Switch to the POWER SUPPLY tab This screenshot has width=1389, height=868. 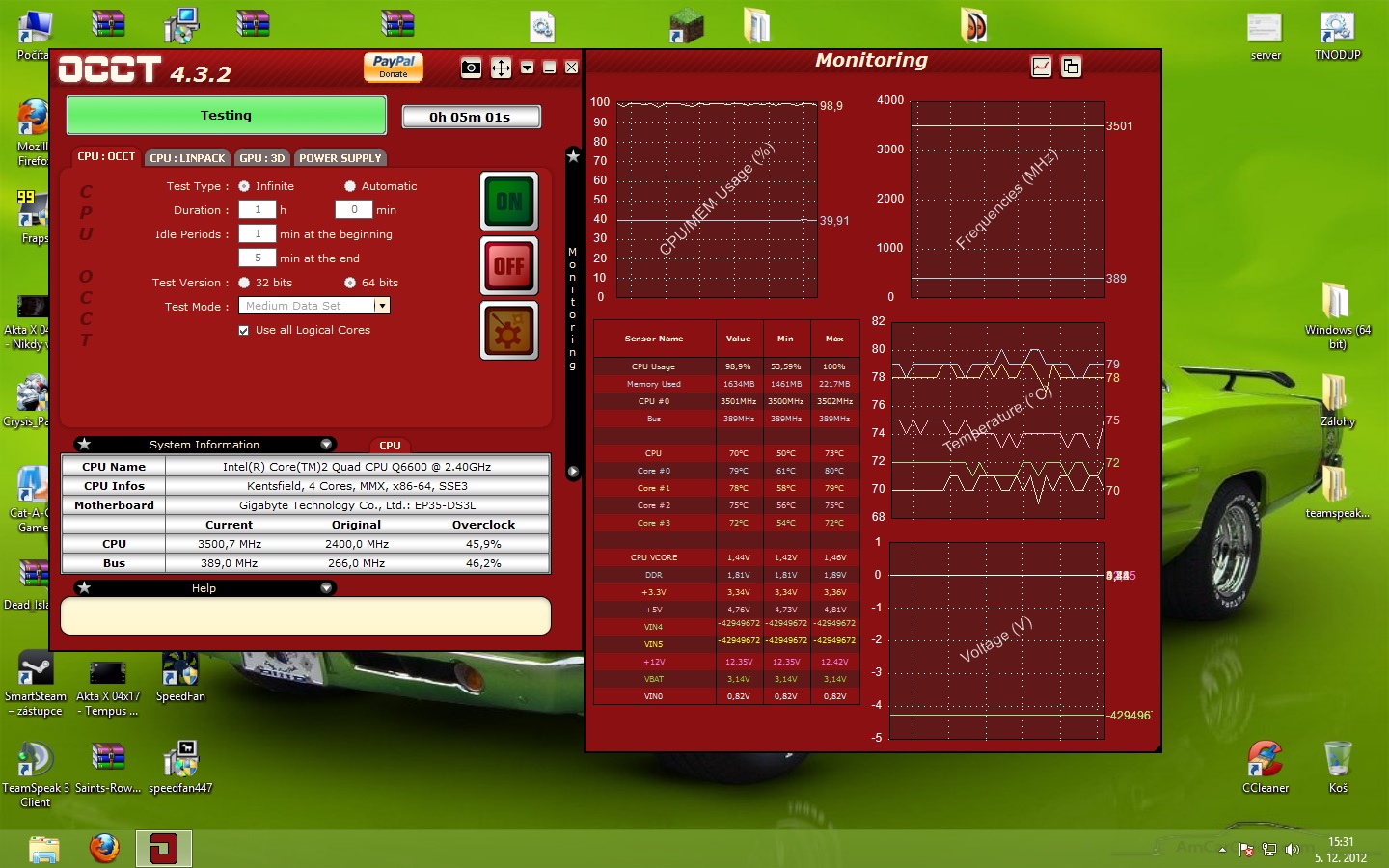(x=340, y=158)
